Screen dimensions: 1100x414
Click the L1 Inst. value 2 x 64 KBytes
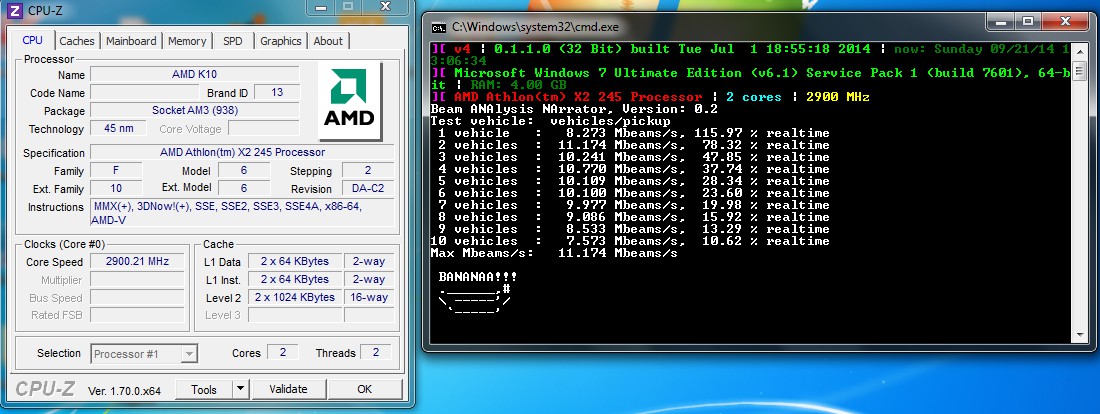(295, 279)
